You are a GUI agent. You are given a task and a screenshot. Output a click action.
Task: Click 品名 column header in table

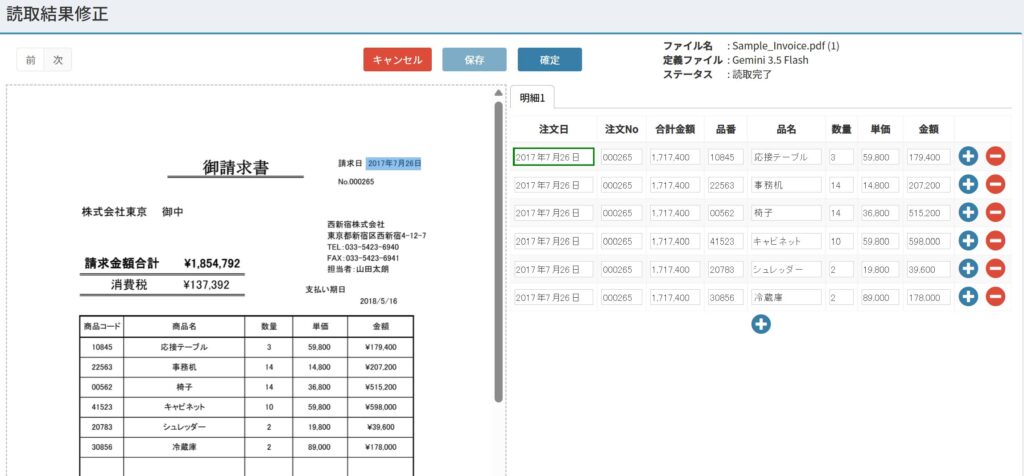coord(786,129)
